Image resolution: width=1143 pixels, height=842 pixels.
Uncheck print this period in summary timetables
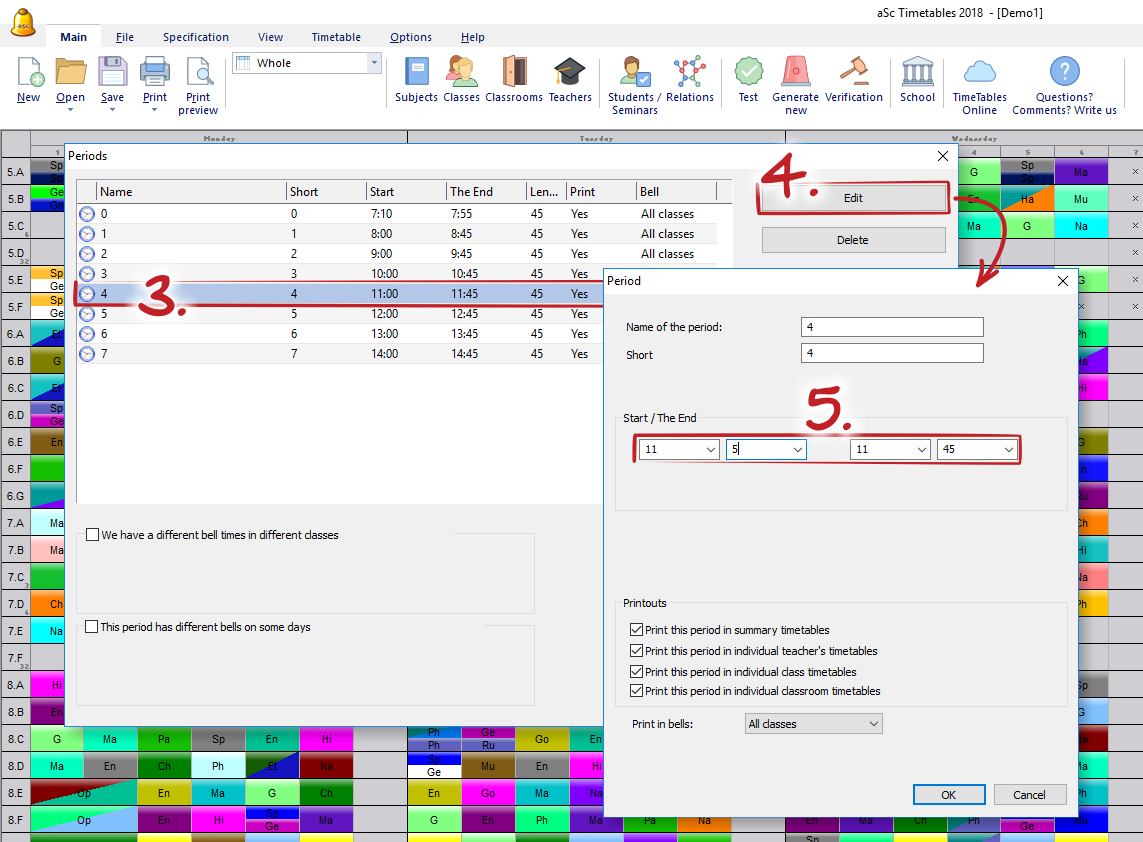click(637, 630)
